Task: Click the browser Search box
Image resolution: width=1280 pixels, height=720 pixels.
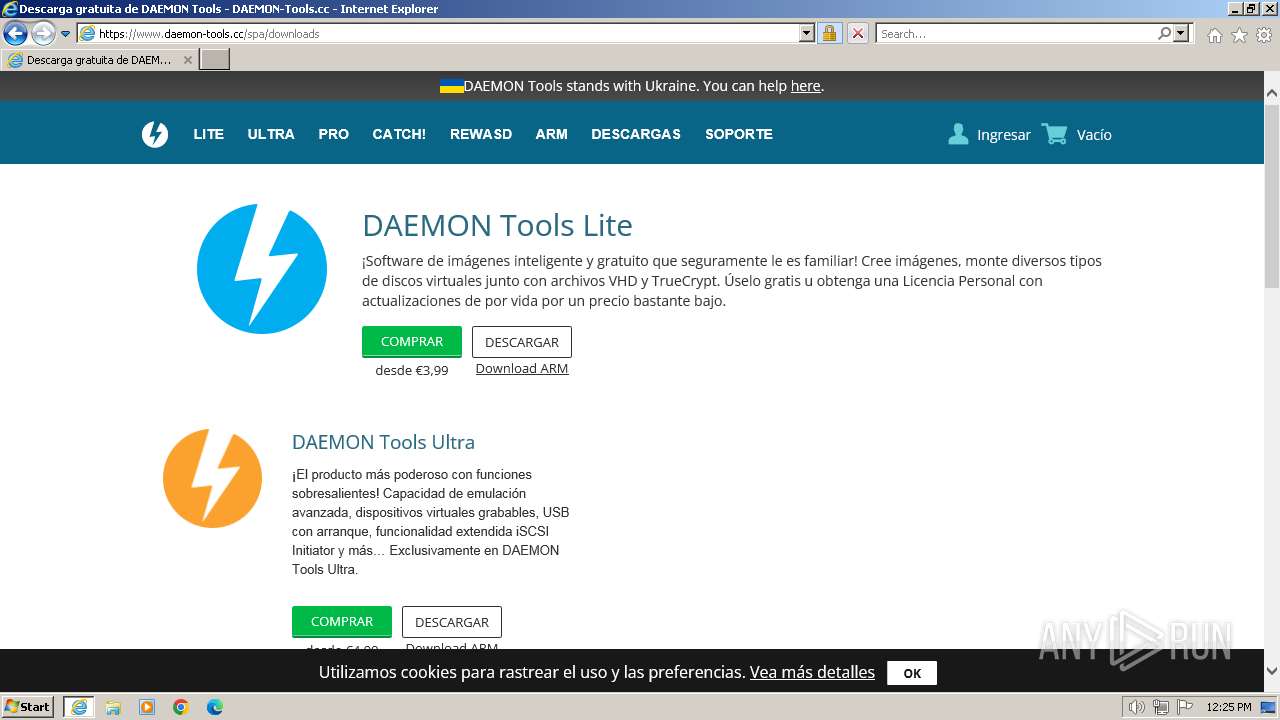Action: click(x=1016, y=33)
